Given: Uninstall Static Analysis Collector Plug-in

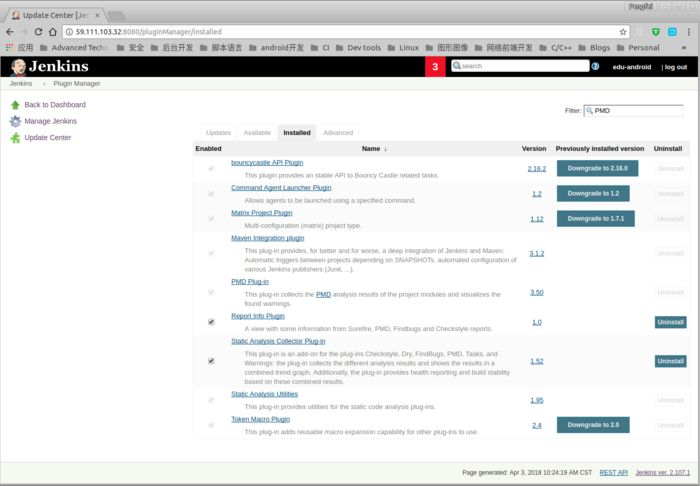Looking at the screenshot, I should 671,361.
